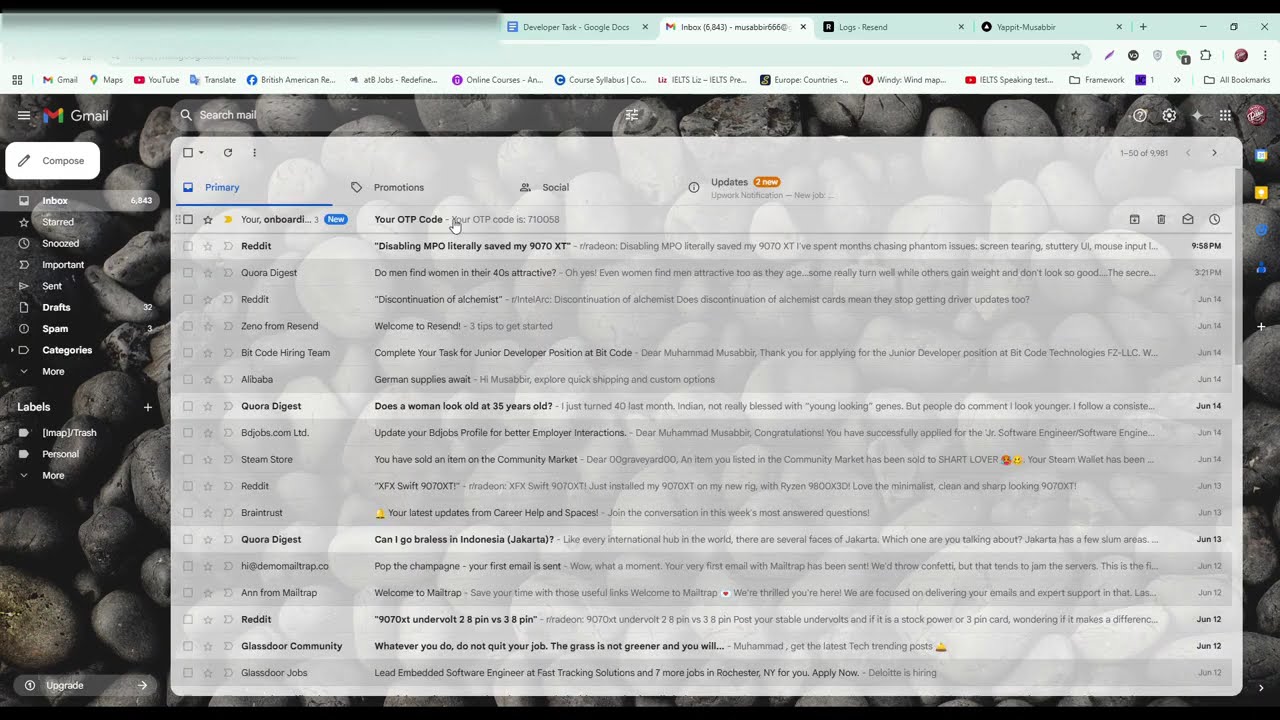Get side panel add-ons plus icon

[x=1261, y=327]
